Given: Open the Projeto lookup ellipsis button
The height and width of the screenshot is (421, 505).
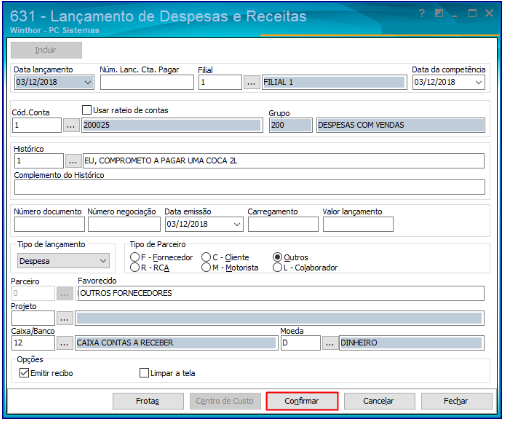Looking at the screenshot, I should click(x=64, y=318).
